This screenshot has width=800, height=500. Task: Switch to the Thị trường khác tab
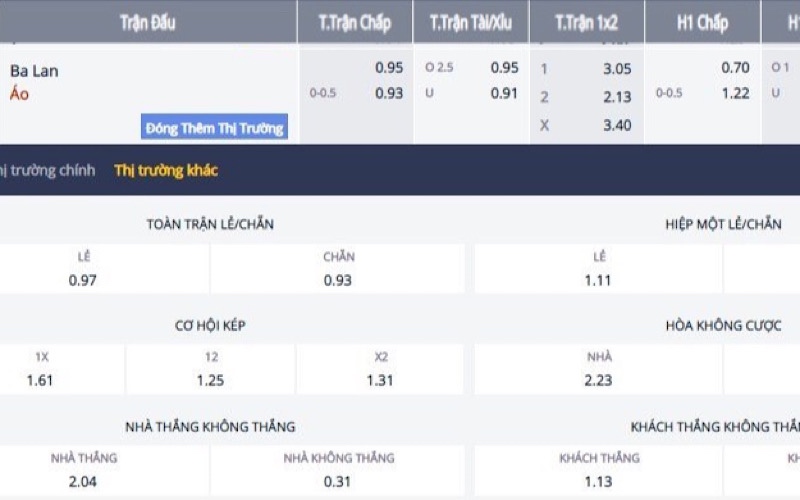[166, 170]
